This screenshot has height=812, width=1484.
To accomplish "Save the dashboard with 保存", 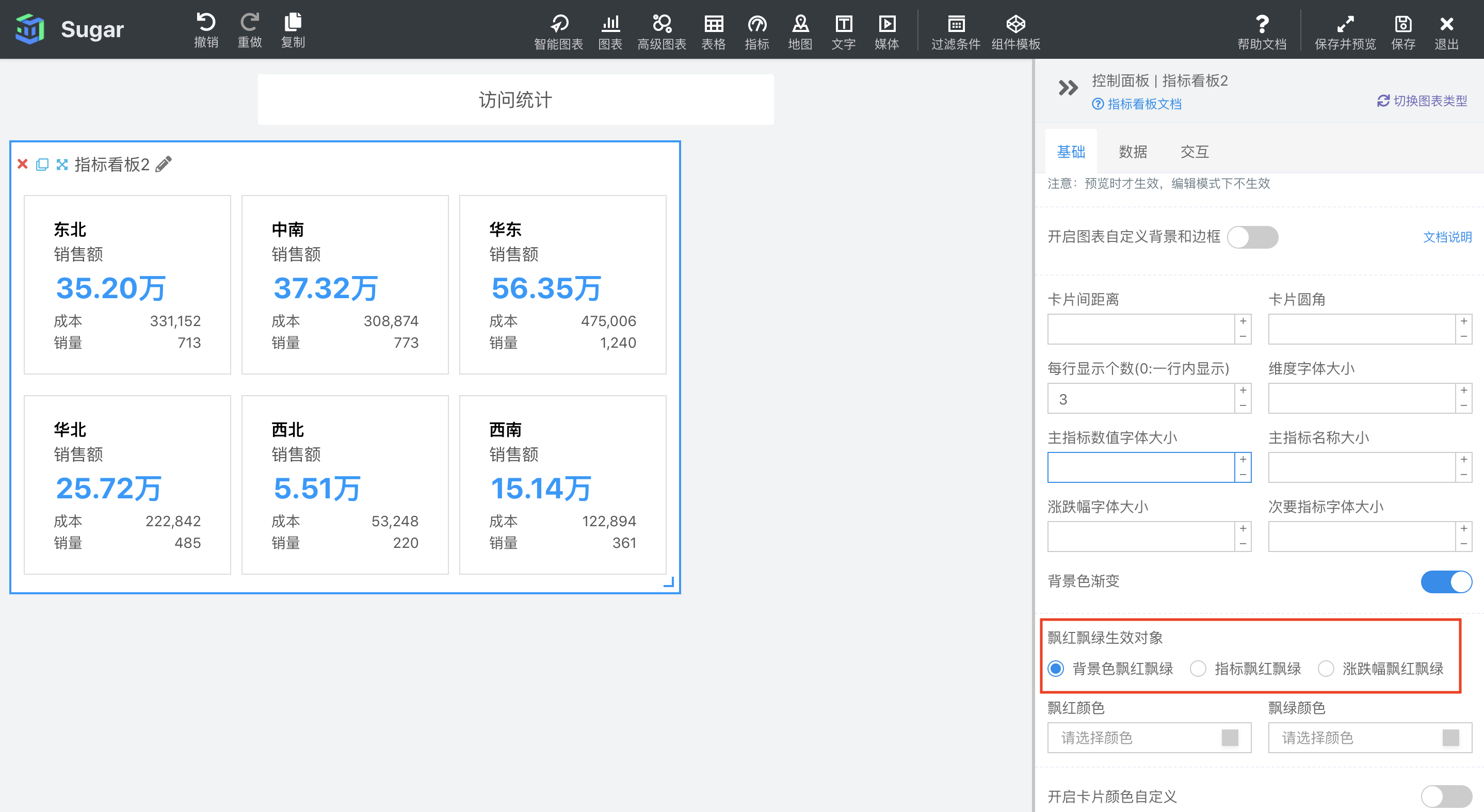I will click(x=1403, y=31).
